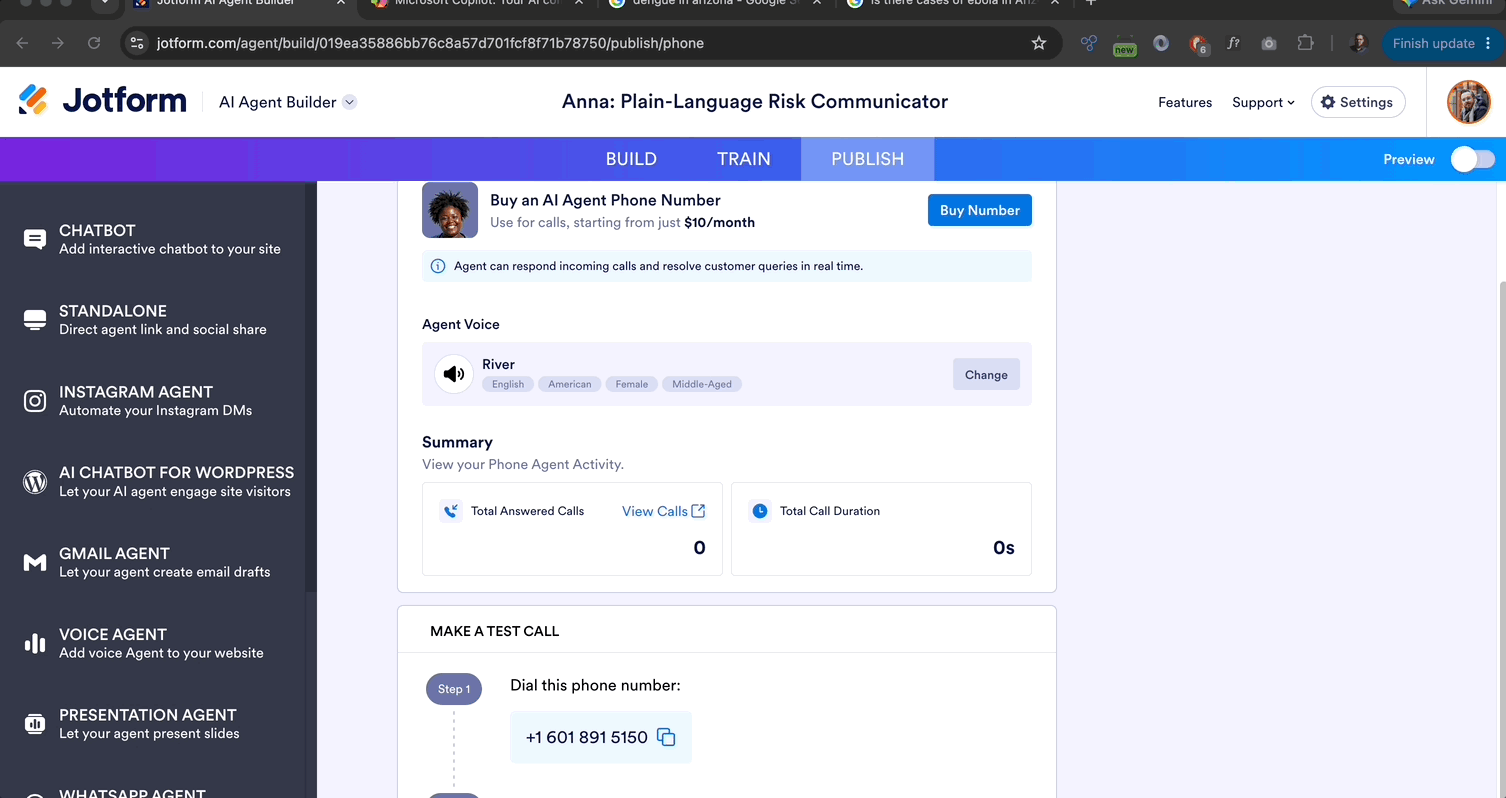
Task: Close the Microsoft Copilot tab
Action: (578, 4)
